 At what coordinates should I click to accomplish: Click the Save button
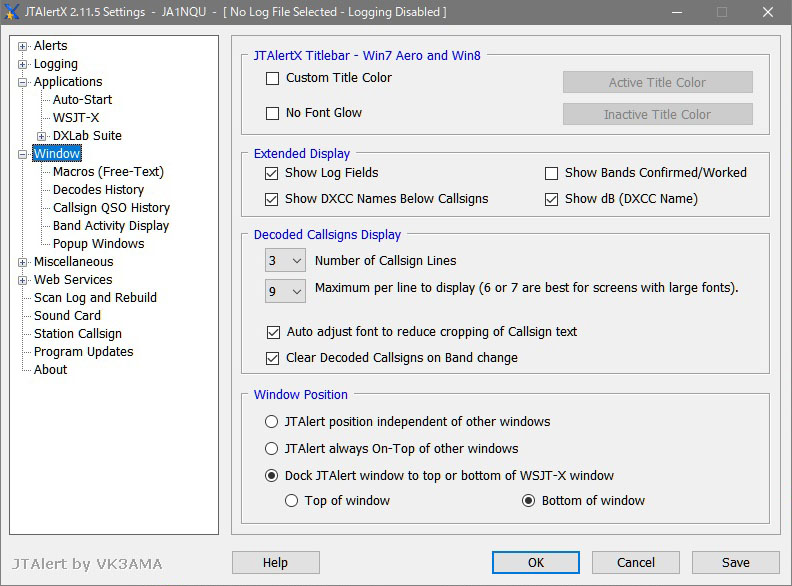coord(735,563)
